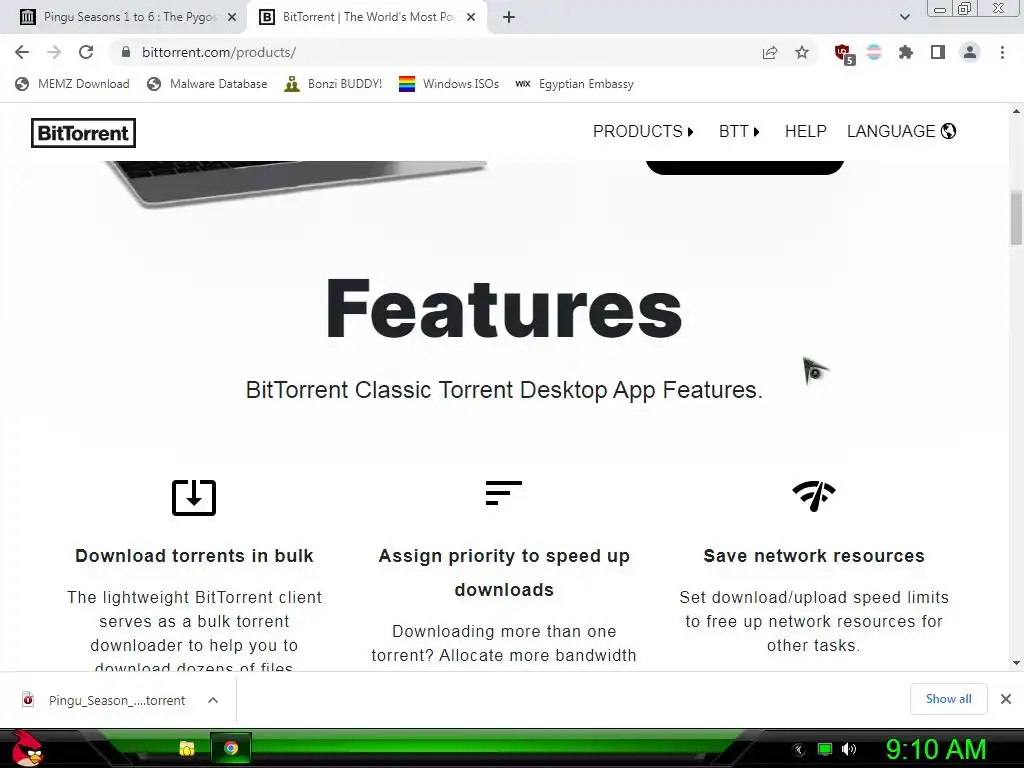Image resolution: width=1024 pixels, height=768 pixels.
Task: Click the network resources wifi icon
Action: 814,496
